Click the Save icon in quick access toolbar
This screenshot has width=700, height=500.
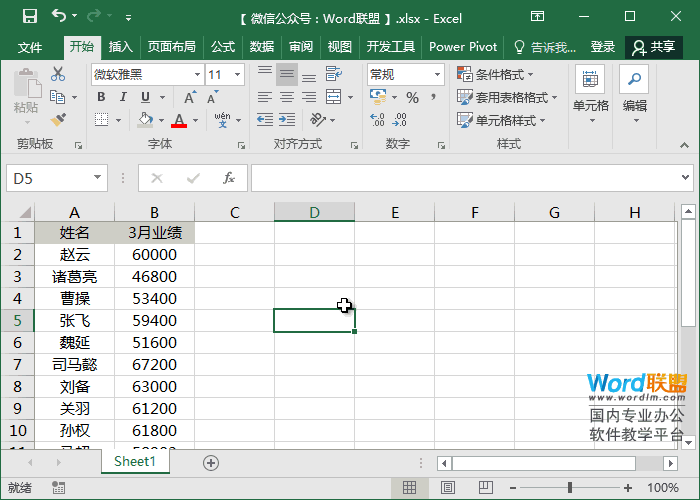[x=30, y=17]
